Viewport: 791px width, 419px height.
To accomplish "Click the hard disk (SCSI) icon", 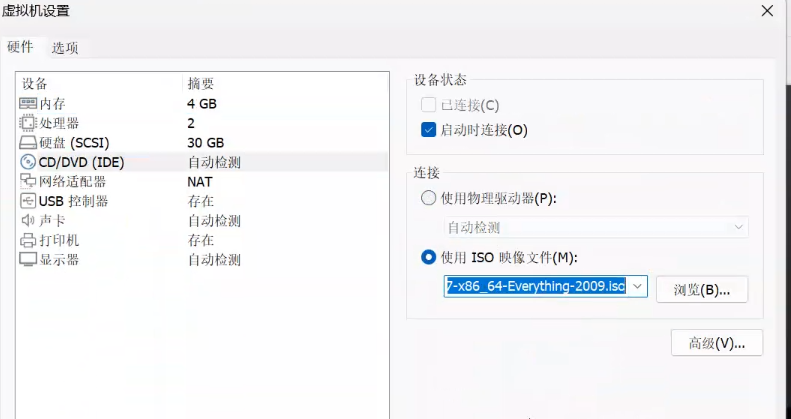I will [28, 143].
